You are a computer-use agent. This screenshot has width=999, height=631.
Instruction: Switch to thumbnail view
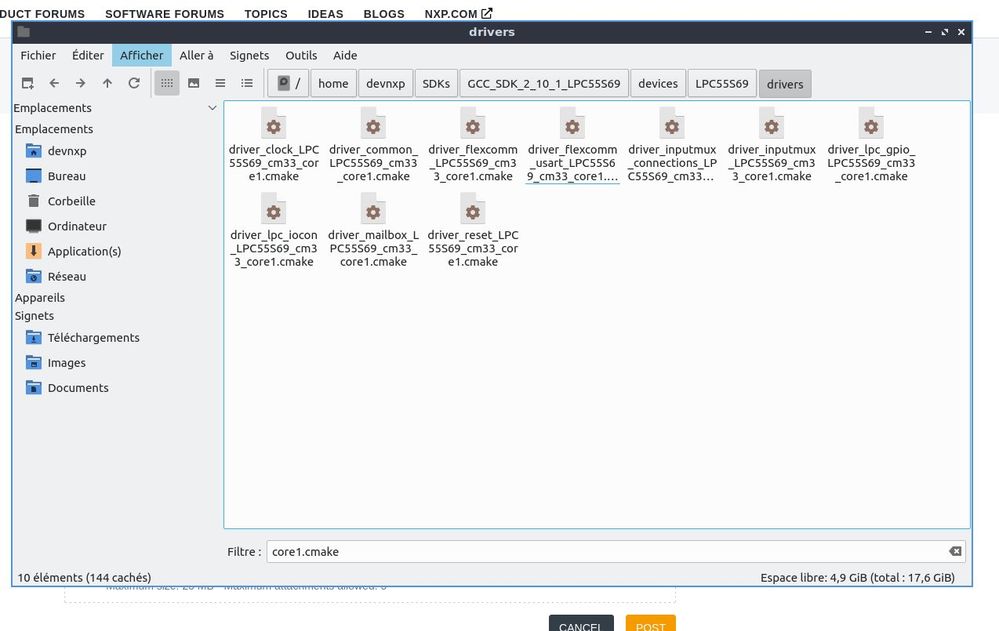click(x=194, y=83)
